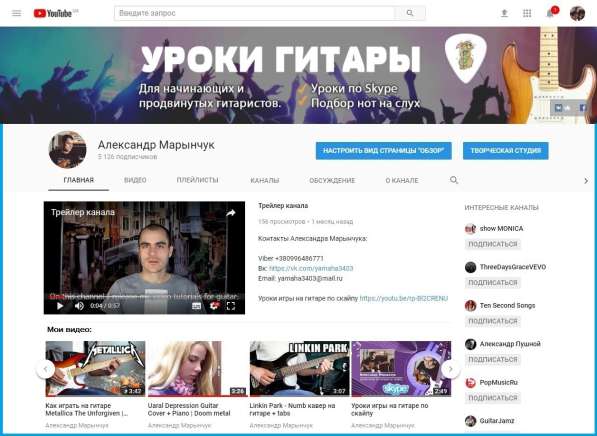The width and height of the screenshot is (597, 436).
Task: Click the channel profile picture
Action: point(67,150)
